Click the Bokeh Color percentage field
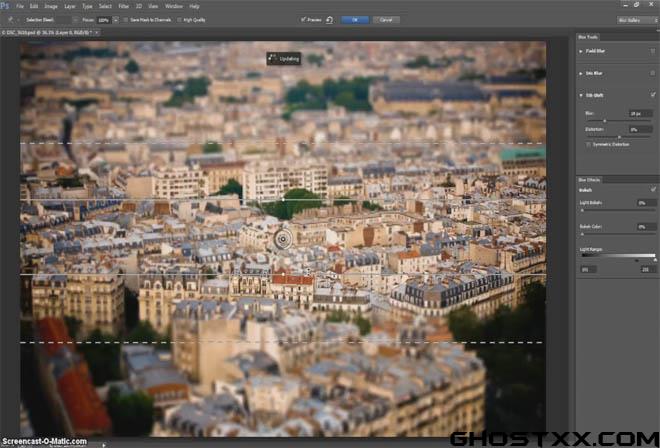The image size is (660, 448). tap(647, 227)
